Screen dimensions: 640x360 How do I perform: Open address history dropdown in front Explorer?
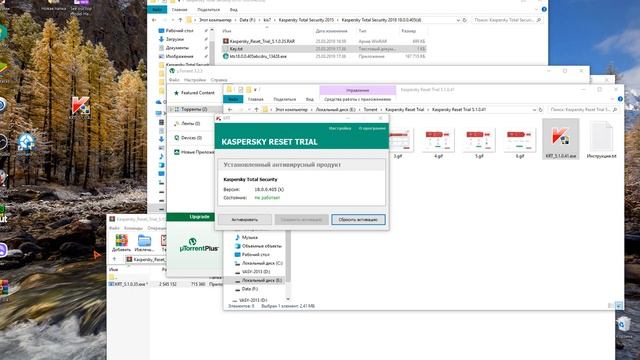click(534, 110)
